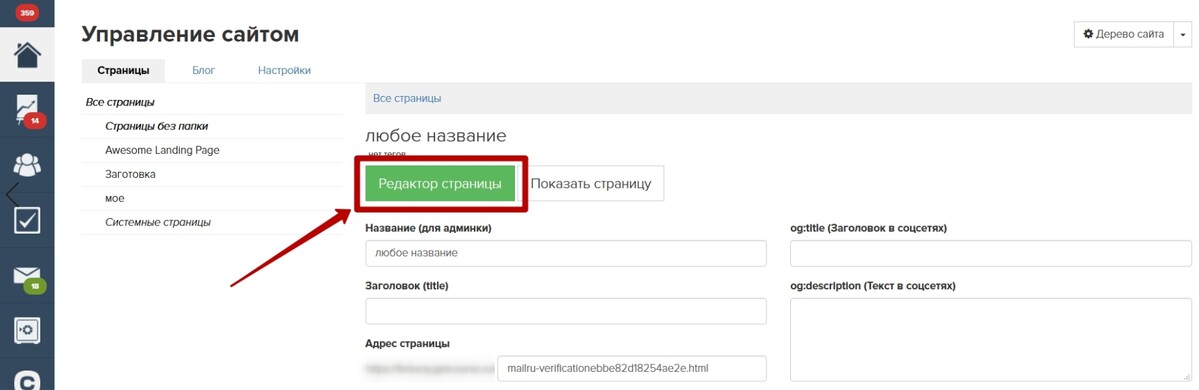The width and height of the screenshot is (1199, 390).
Task: Click the Дерево сайта button
Action: coord(1123,34)
